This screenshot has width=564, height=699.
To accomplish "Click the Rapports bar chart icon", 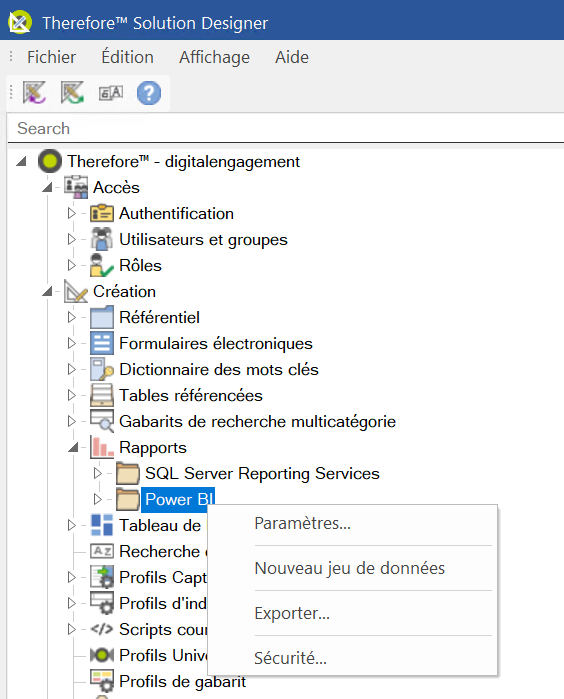I will pos(102,447).
